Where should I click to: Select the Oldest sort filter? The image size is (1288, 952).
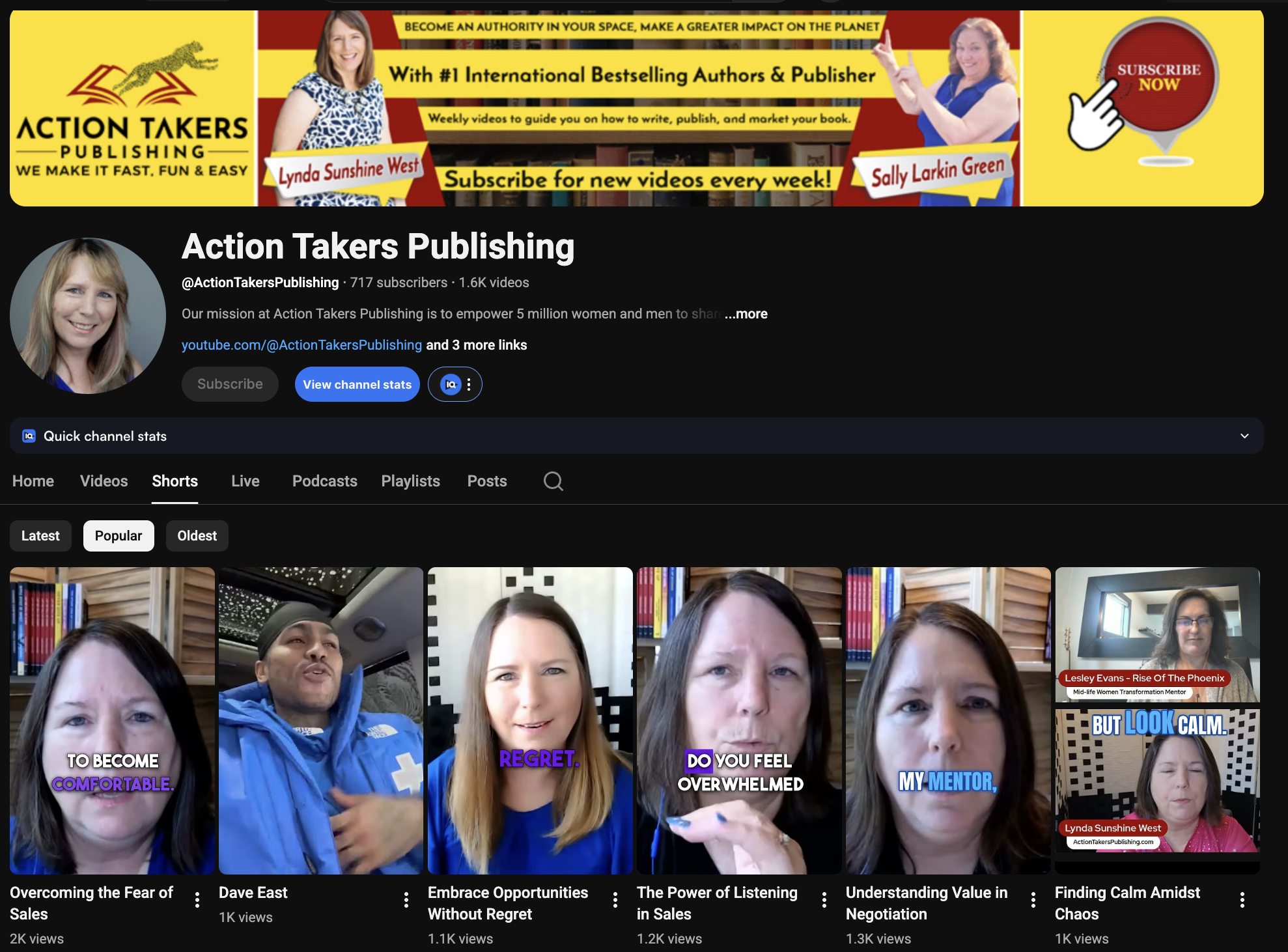tap(197, 536)
